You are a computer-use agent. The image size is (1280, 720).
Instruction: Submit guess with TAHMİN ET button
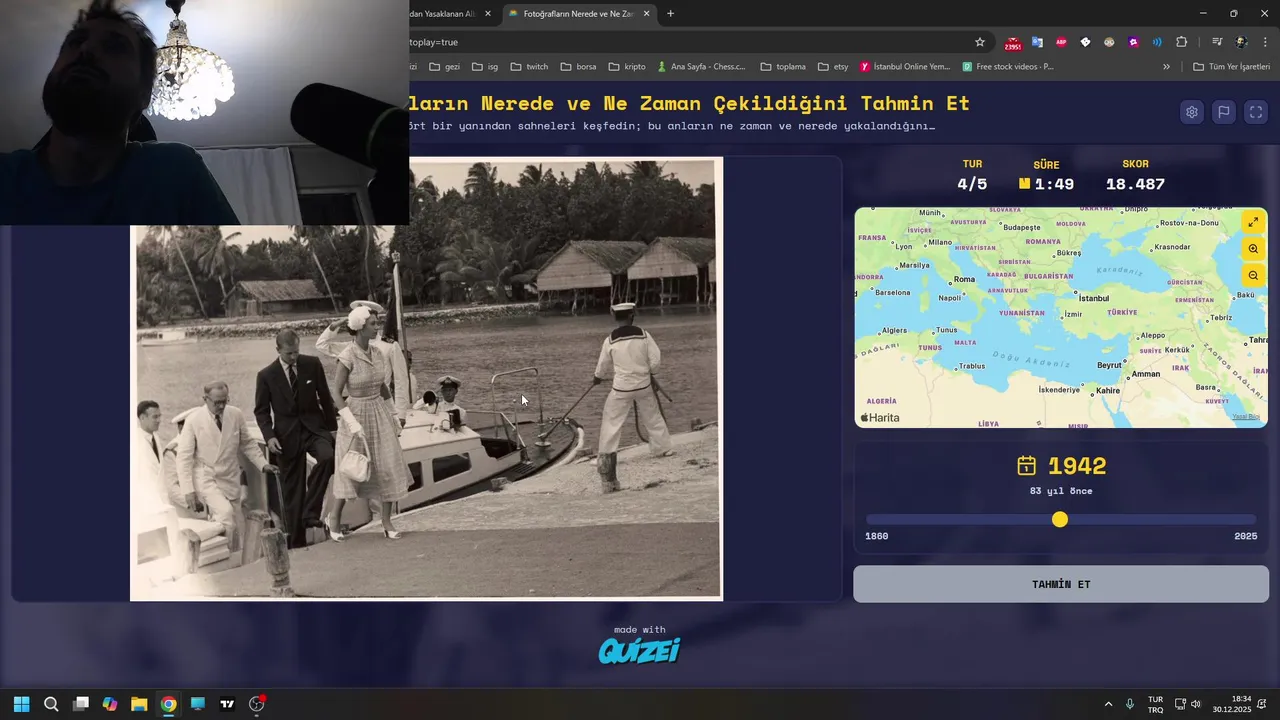(1061, 584)
